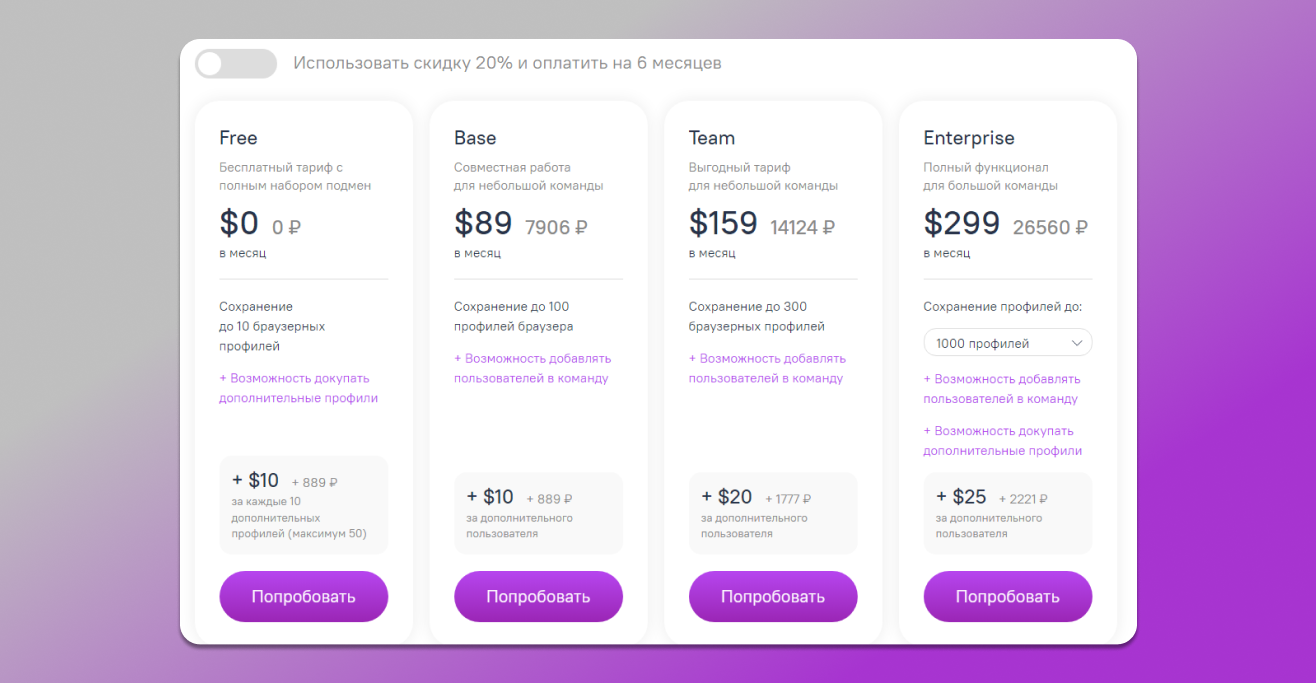Select the Free plan title
The image size is (1316, 683).
click(x=239, y=138)
